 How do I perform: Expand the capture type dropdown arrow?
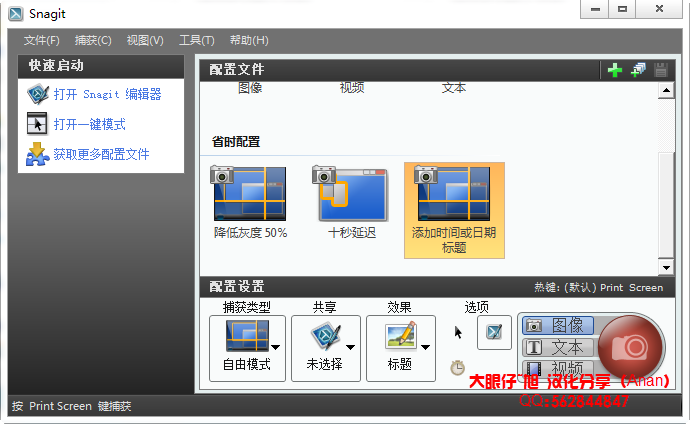point(276,347)
